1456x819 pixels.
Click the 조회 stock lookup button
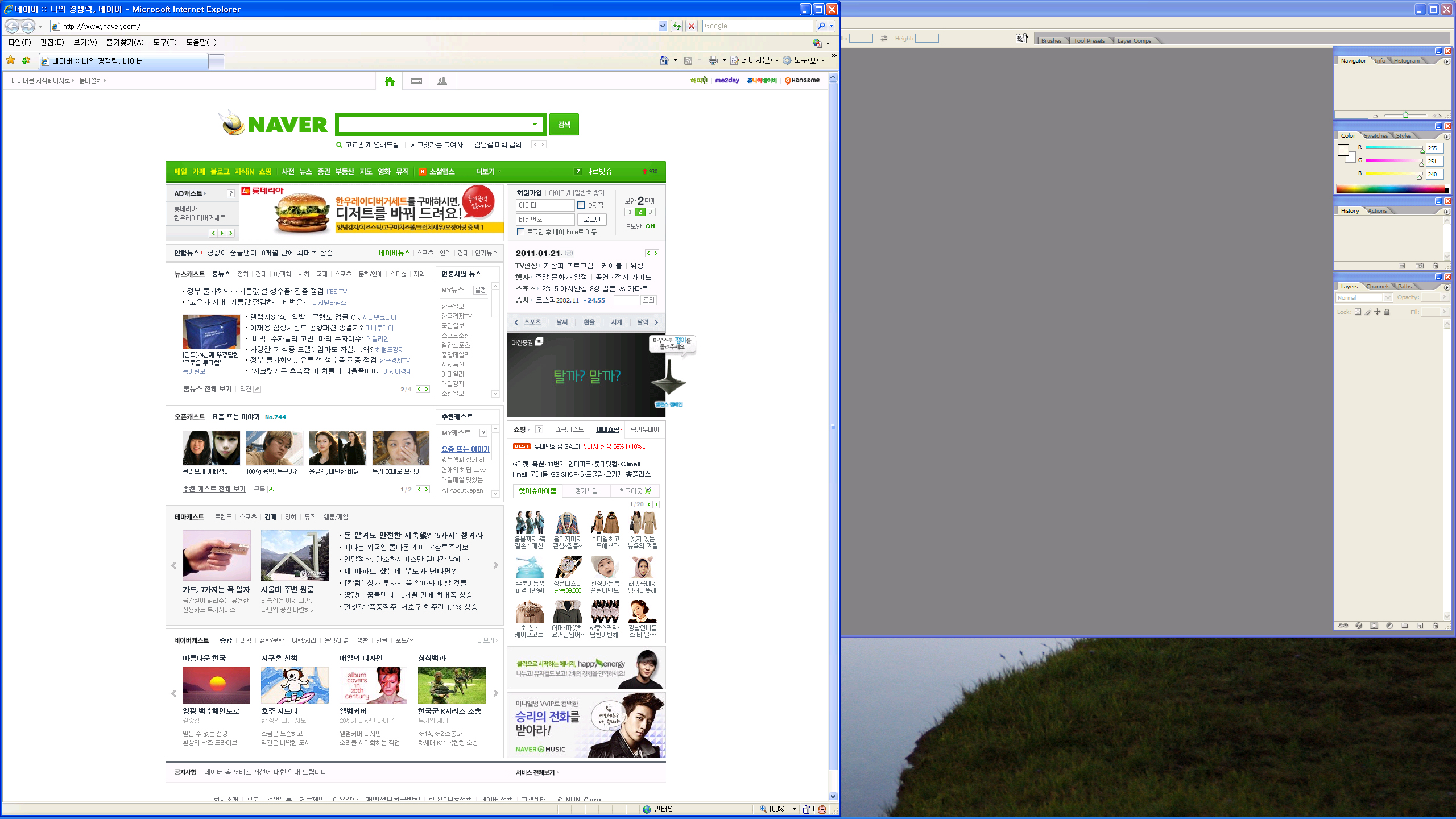(x=648, y=300)
